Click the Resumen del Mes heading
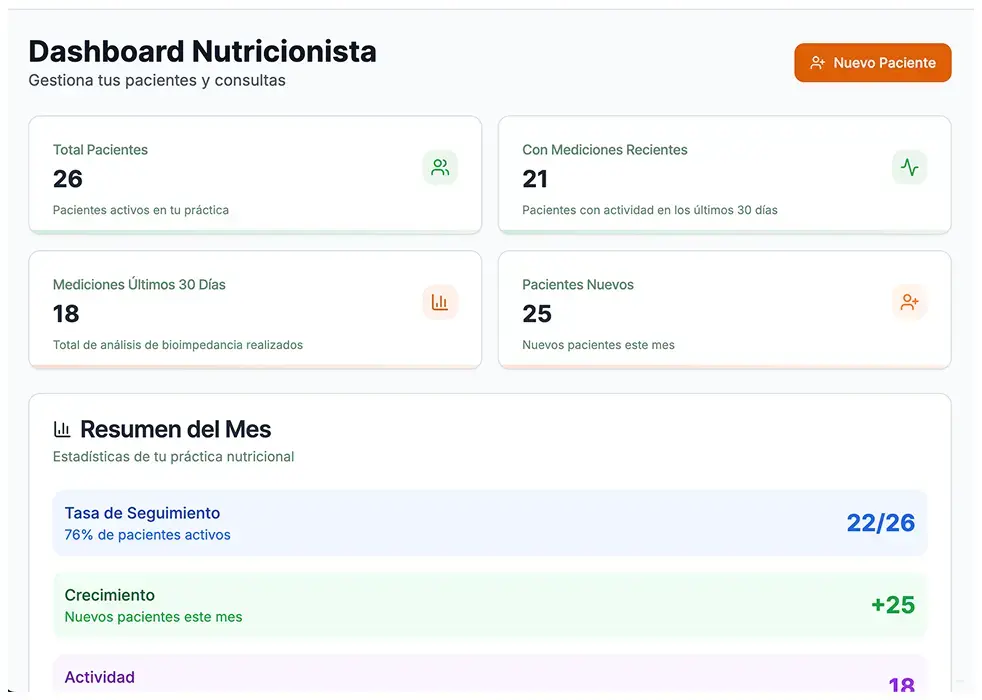Image resolution: width=982 pixels, height=700 pixels. [x=176, y=428]
